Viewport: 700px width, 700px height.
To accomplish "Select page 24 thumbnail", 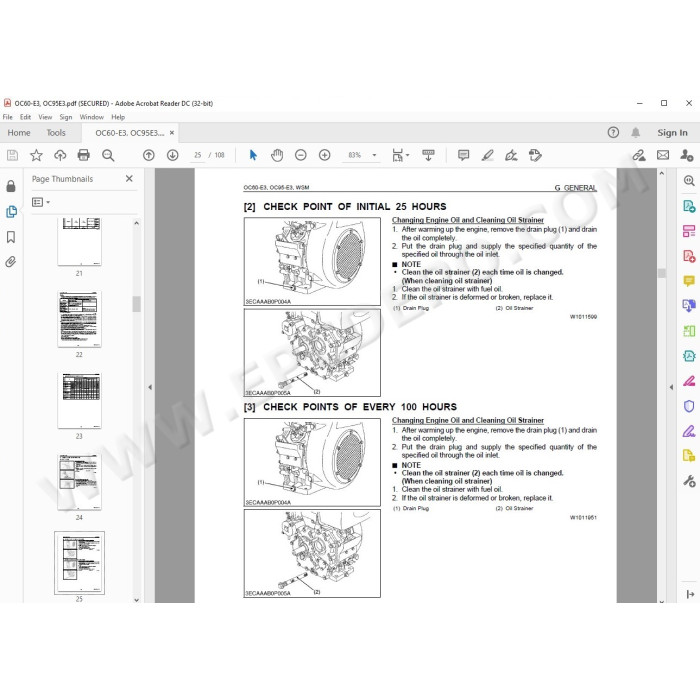I will (x=79, y=482).
